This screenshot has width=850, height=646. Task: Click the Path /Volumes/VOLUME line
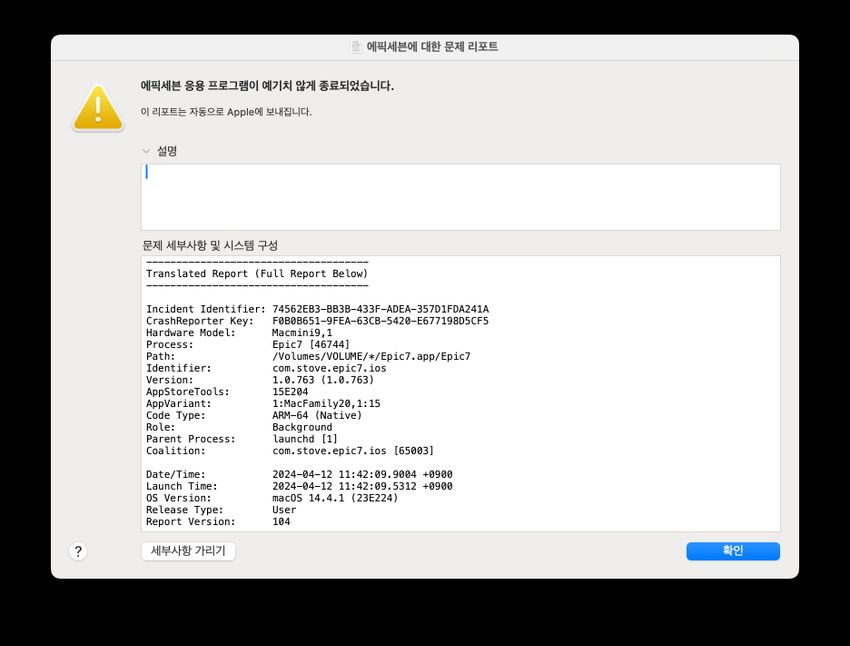(x=308, y=357)
